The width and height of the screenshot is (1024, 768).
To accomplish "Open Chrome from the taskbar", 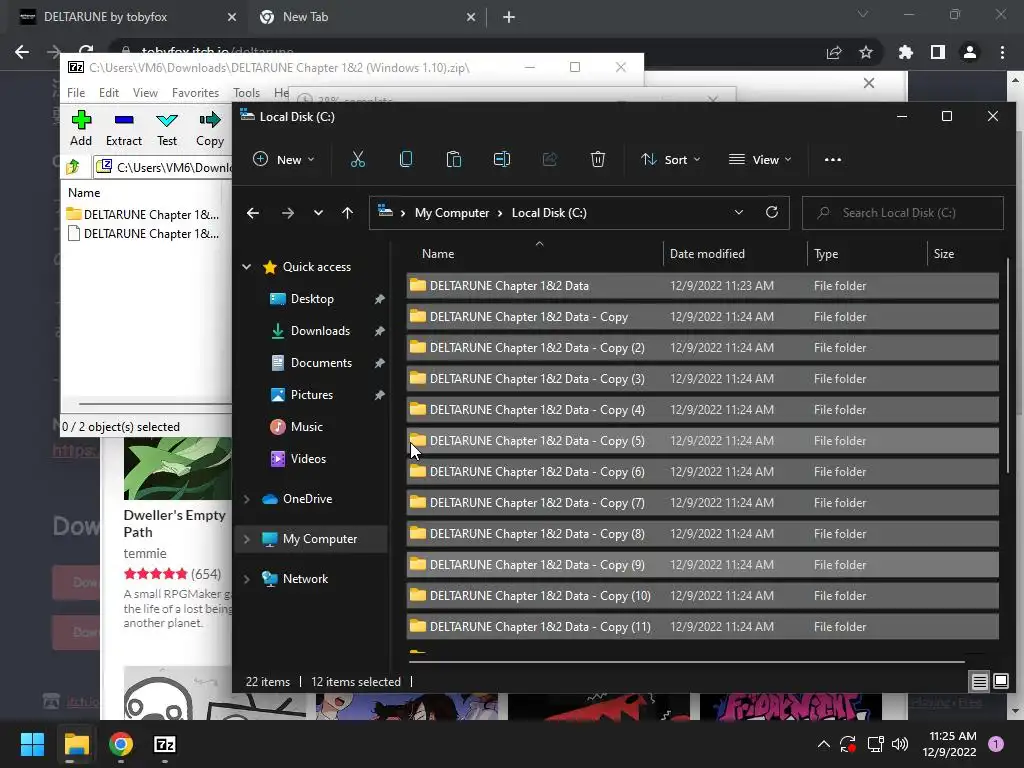I will [x=121, y=744].
